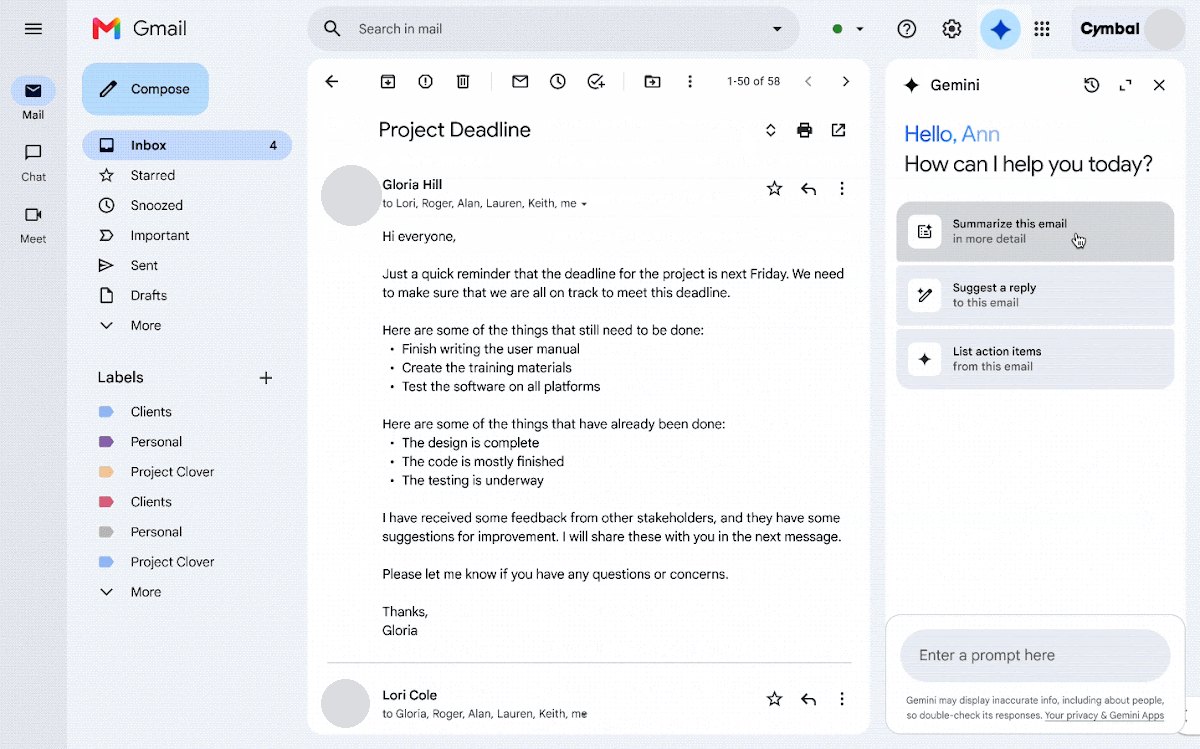This screenshot has height=749, width=1200.
Task: Mark the conversation as unread
Action: coord(520,81)
